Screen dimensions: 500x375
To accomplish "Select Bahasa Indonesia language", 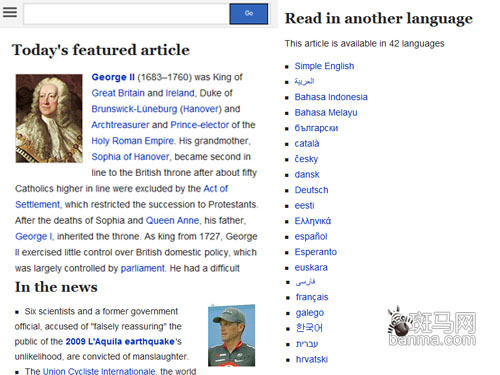I will (331, 97).
